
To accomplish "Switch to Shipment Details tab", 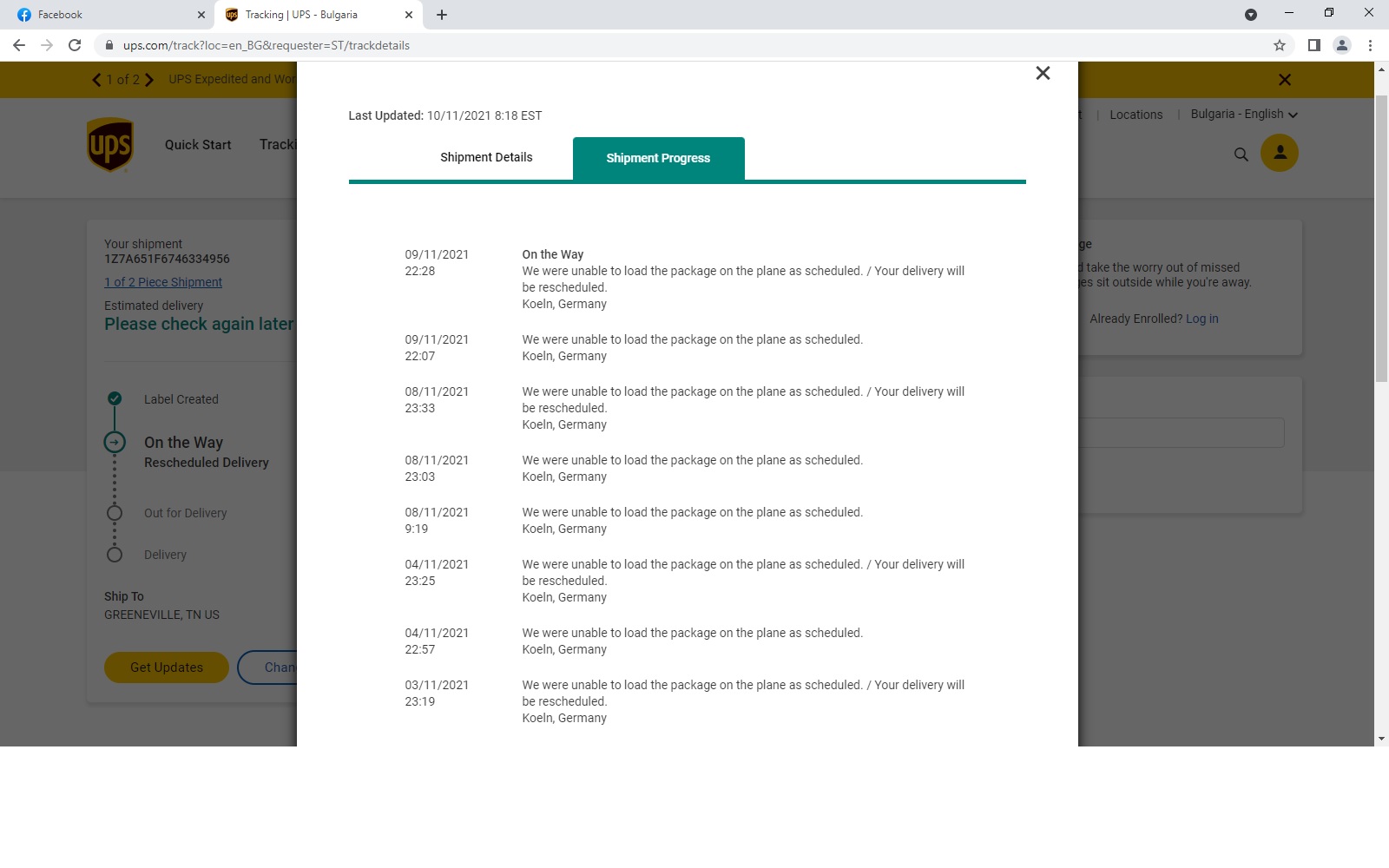I will 486,157.
